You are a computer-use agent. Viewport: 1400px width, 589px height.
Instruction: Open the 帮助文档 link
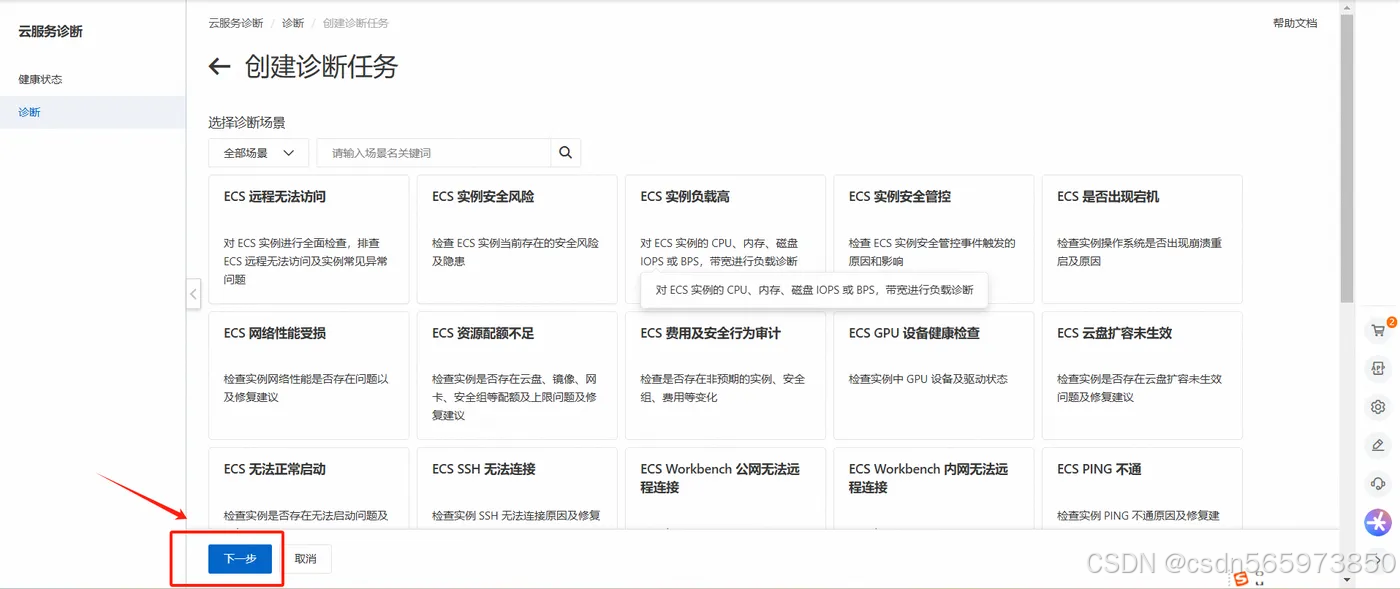[1295, 22]
